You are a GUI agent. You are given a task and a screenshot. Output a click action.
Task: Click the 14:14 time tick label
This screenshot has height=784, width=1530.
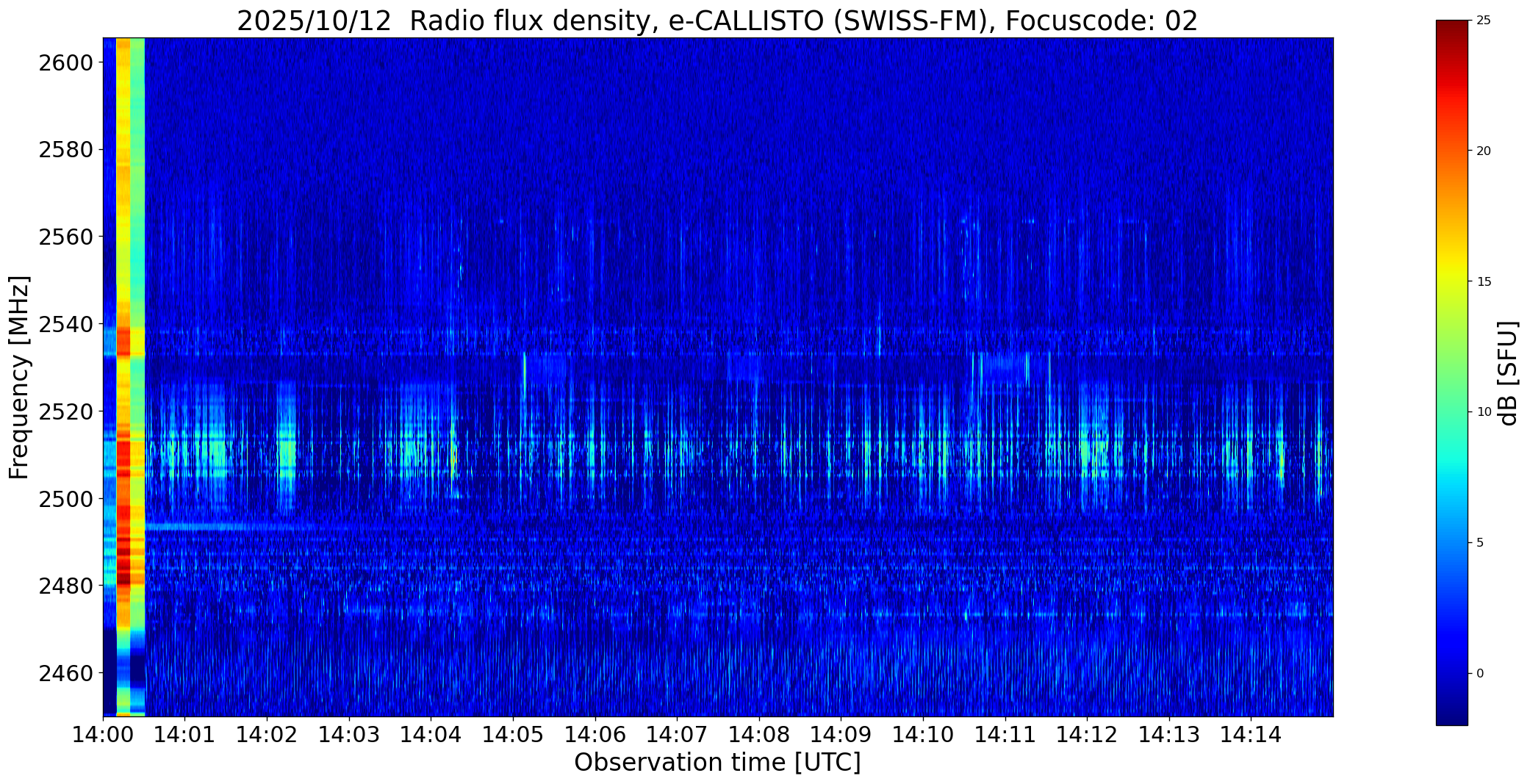[1251, 734]
